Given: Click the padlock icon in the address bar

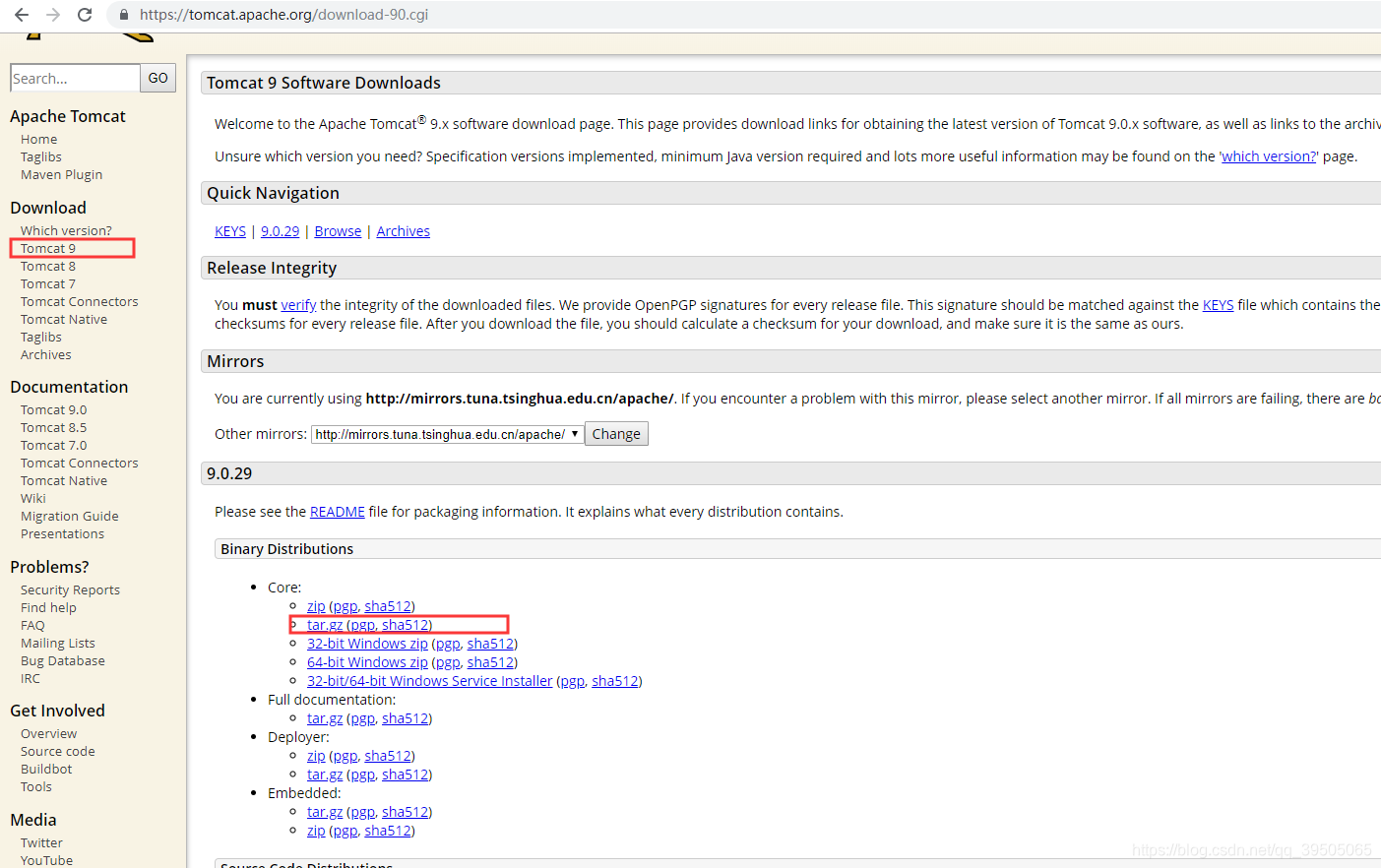Looking at the screenshot, I should point(123,15).
